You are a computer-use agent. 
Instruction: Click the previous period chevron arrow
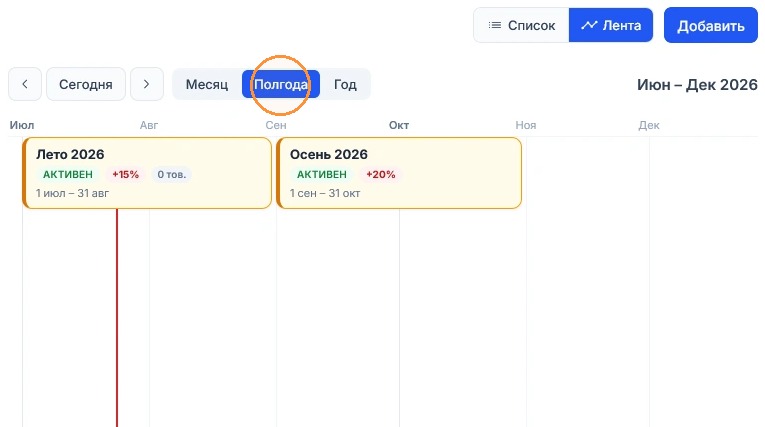(25, 84)
